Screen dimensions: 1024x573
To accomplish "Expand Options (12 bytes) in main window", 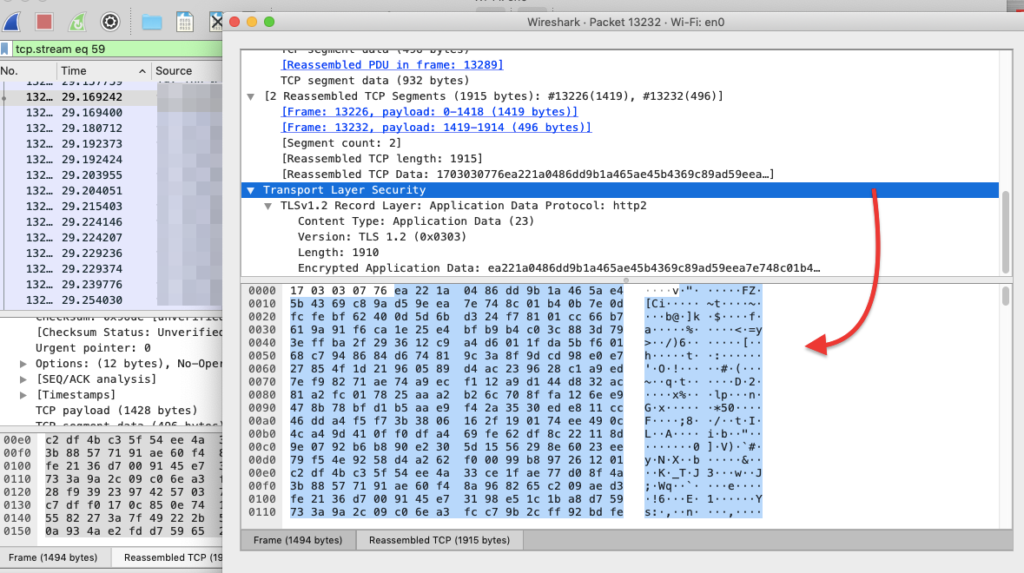I will click(x=24, y=364).
